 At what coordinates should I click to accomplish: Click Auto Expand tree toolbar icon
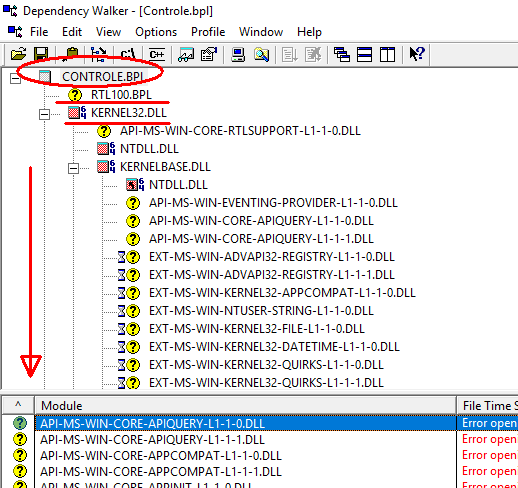[x=99, y=54]
